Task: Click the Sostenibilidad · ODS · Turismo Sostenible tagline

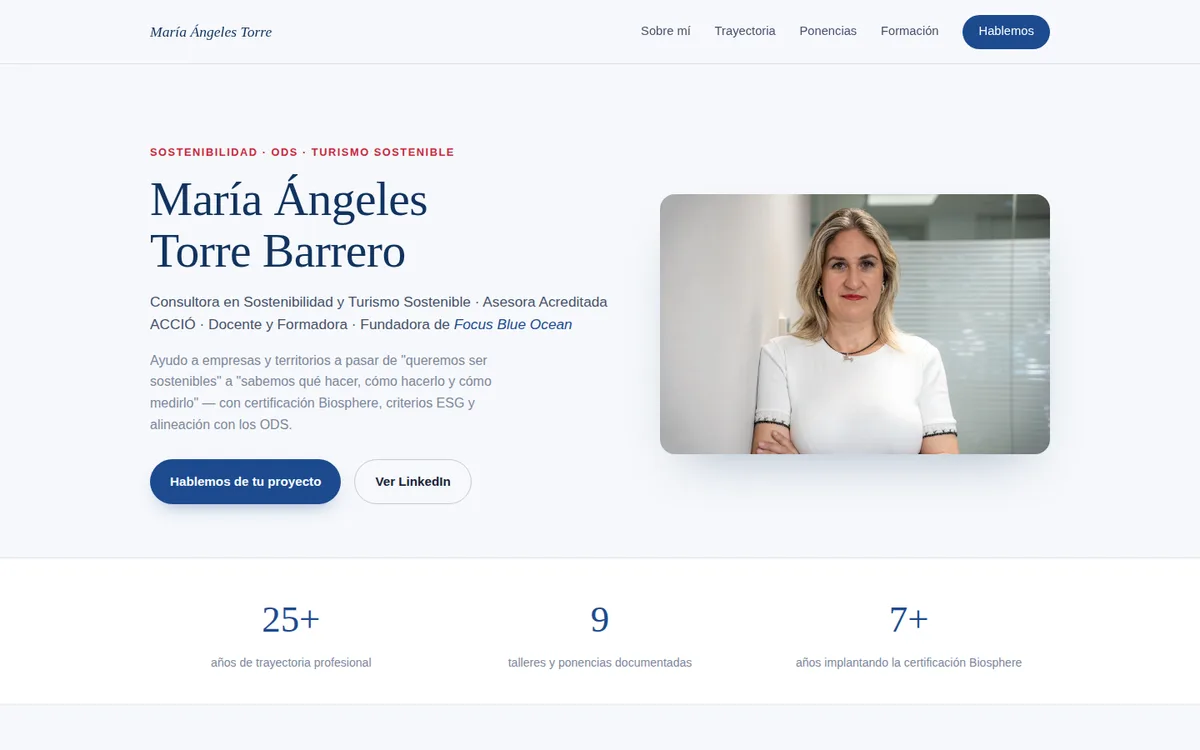Action: 302,152
